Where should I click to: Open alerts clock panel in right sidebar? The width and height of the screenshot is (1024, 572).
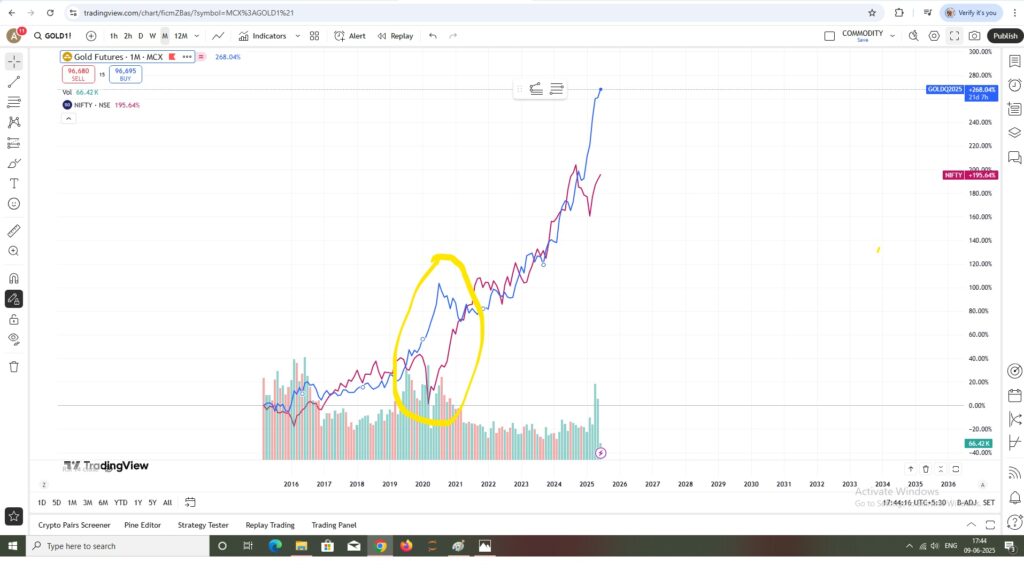(x=1014, y=85)
